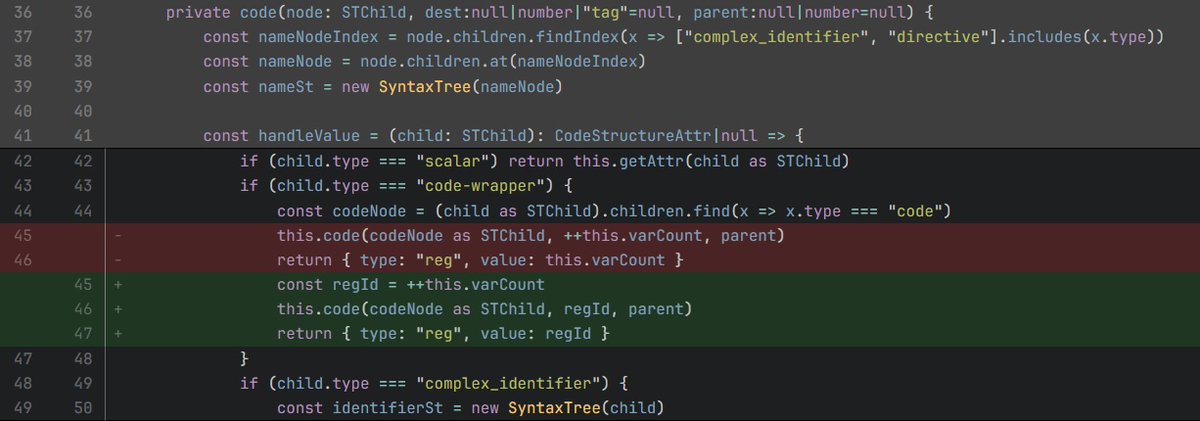Click the minus marker on the 'this.code(codeNode as STChild, ++this.varCount' row
The width and height of the screenshot is (1200, 421).
(x=119, y=235)
